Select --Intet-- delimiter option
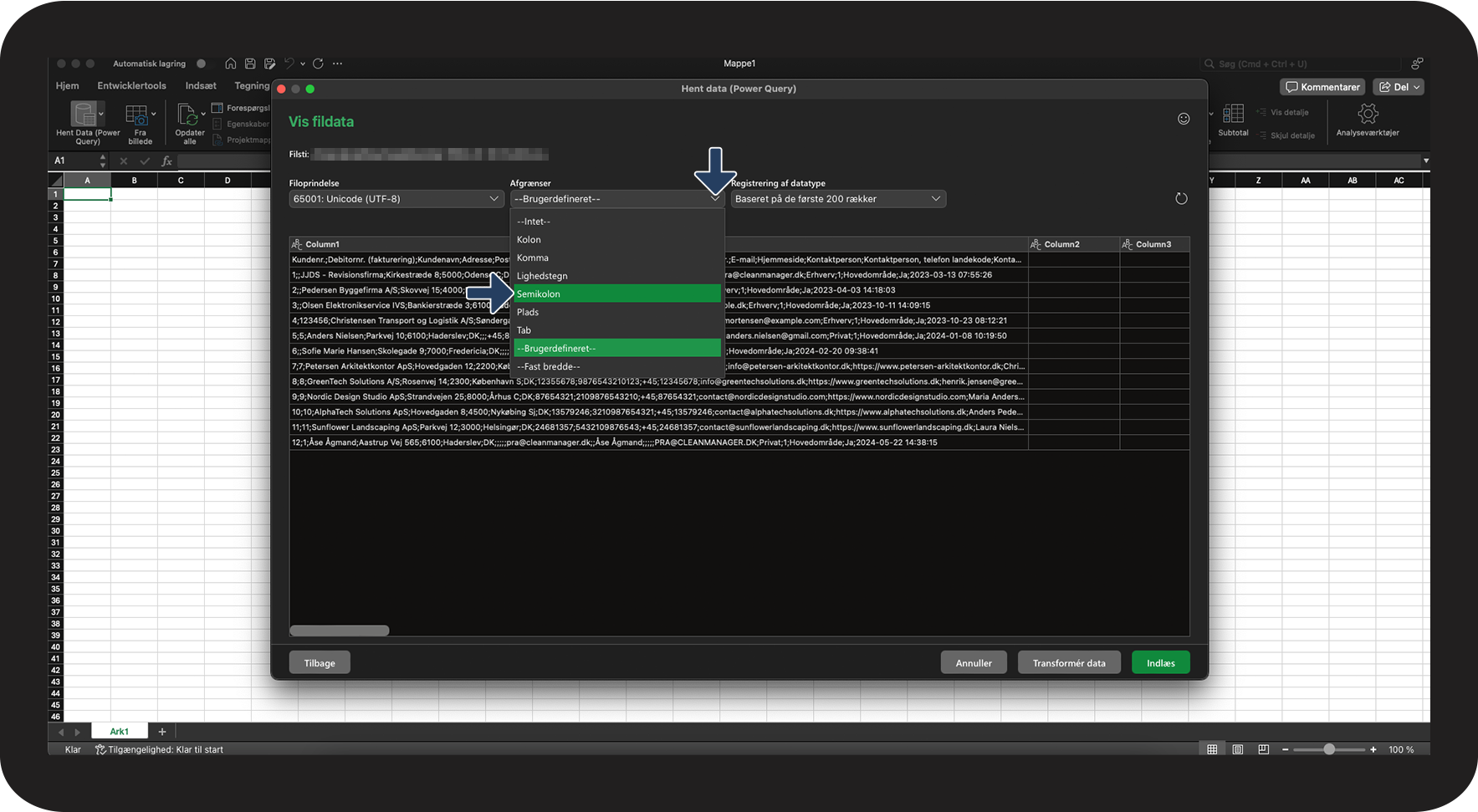Viewport: 1478px width, 812px height. coord(617,222)
